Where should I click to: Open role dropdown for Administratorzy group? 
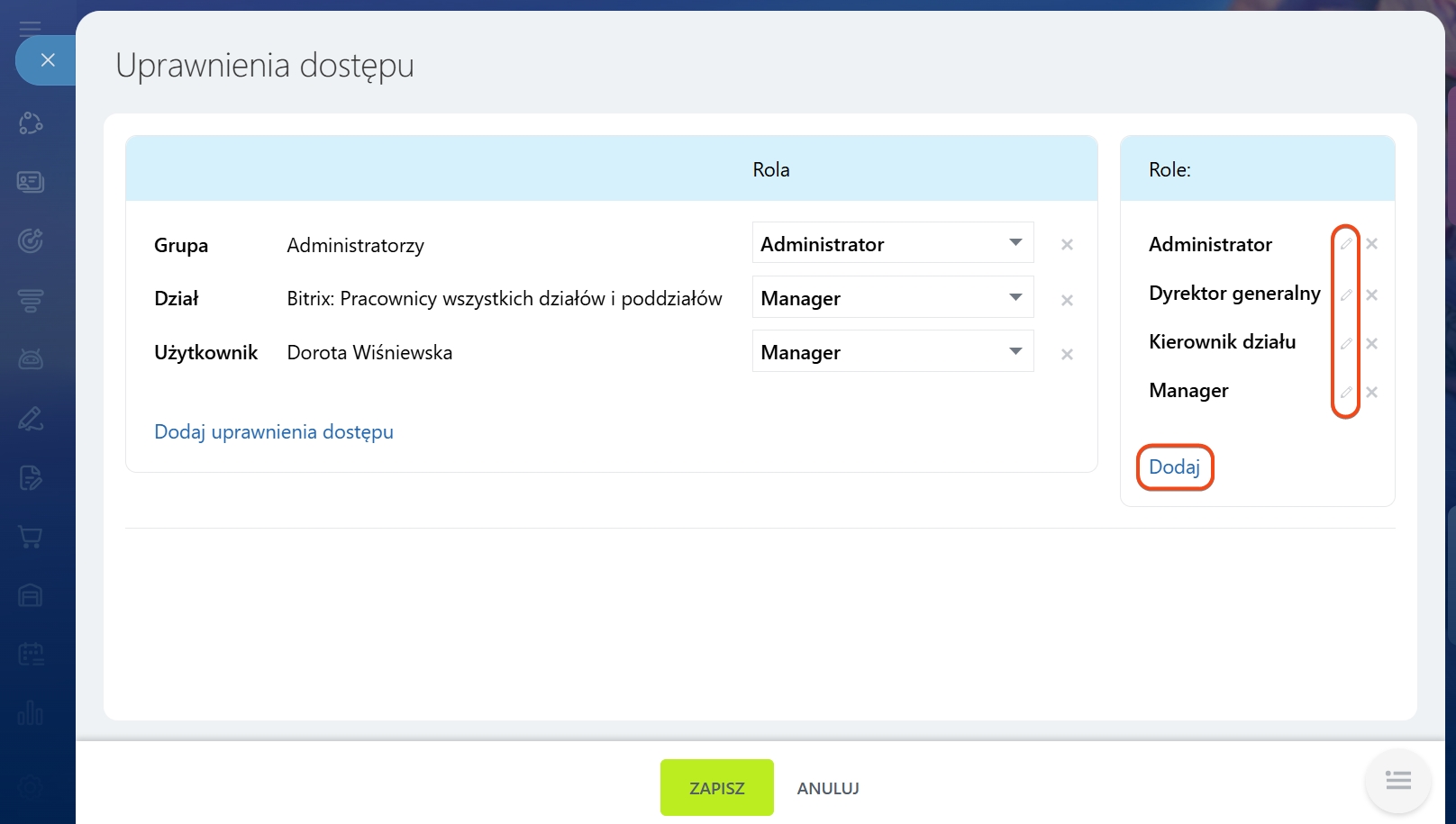[x=892, y=243]
